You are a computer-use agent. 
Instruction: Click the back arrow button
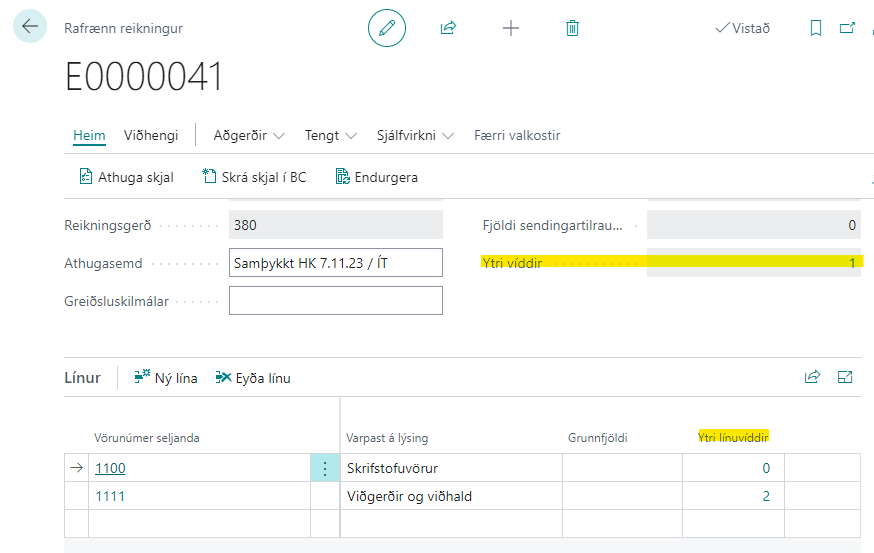click(31, 27)
